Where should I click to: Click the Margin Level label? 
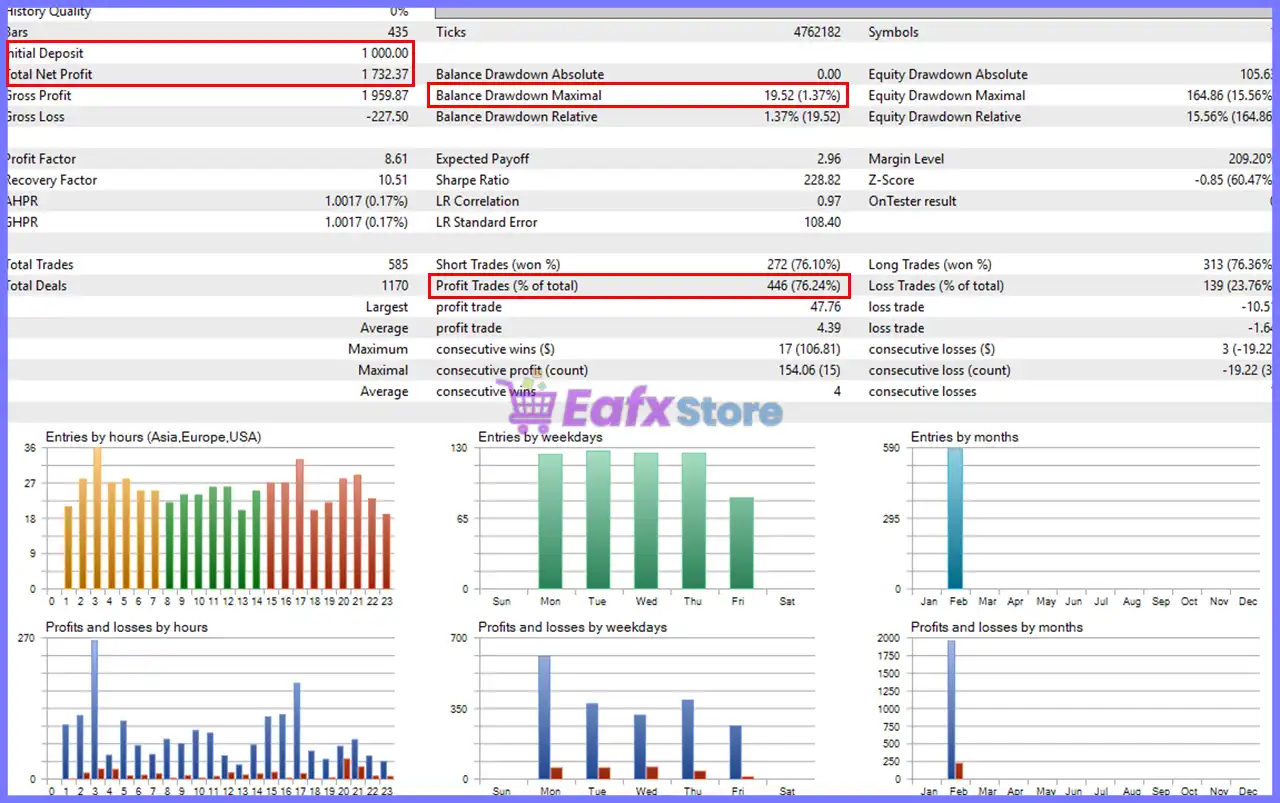(x=906, y=159)
